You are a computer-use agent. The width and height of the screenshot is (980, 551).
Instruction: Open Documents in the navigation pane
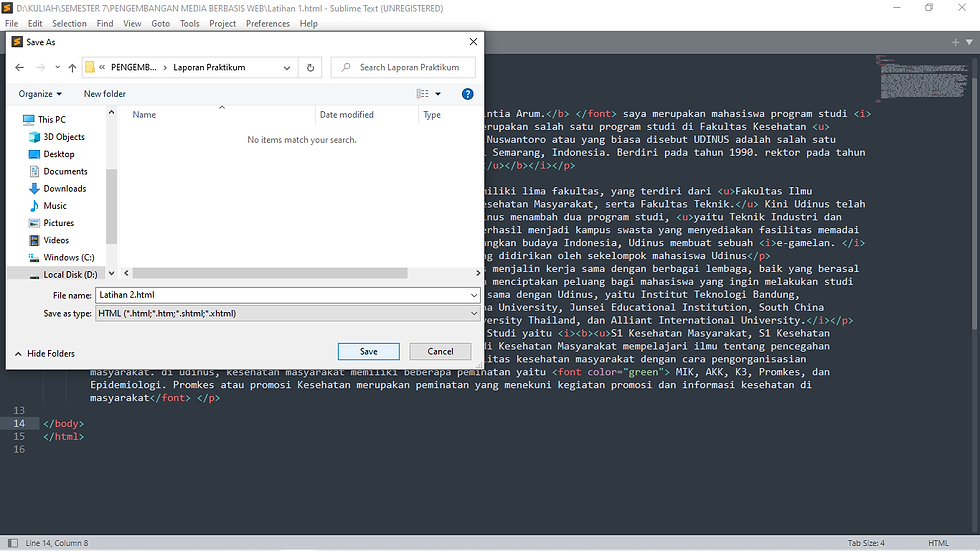[58, 171]
